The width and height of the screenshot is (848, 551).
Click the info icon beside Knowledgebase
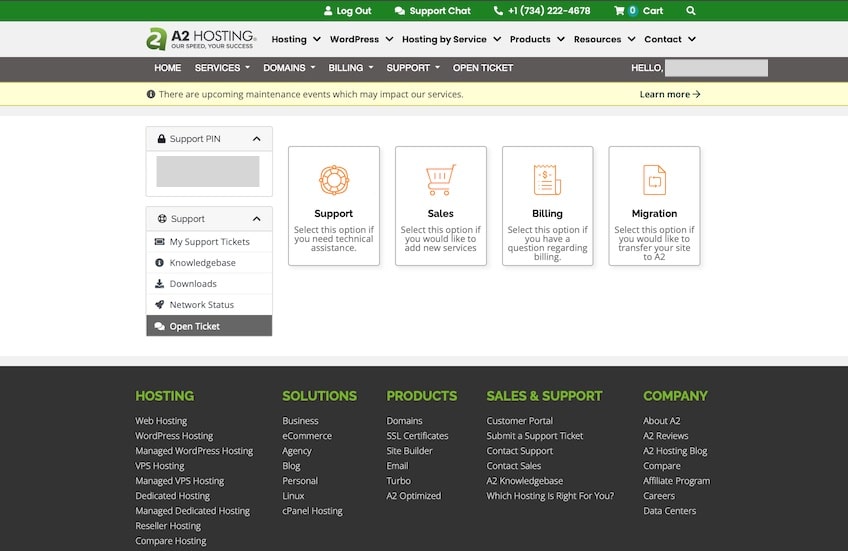160,262
